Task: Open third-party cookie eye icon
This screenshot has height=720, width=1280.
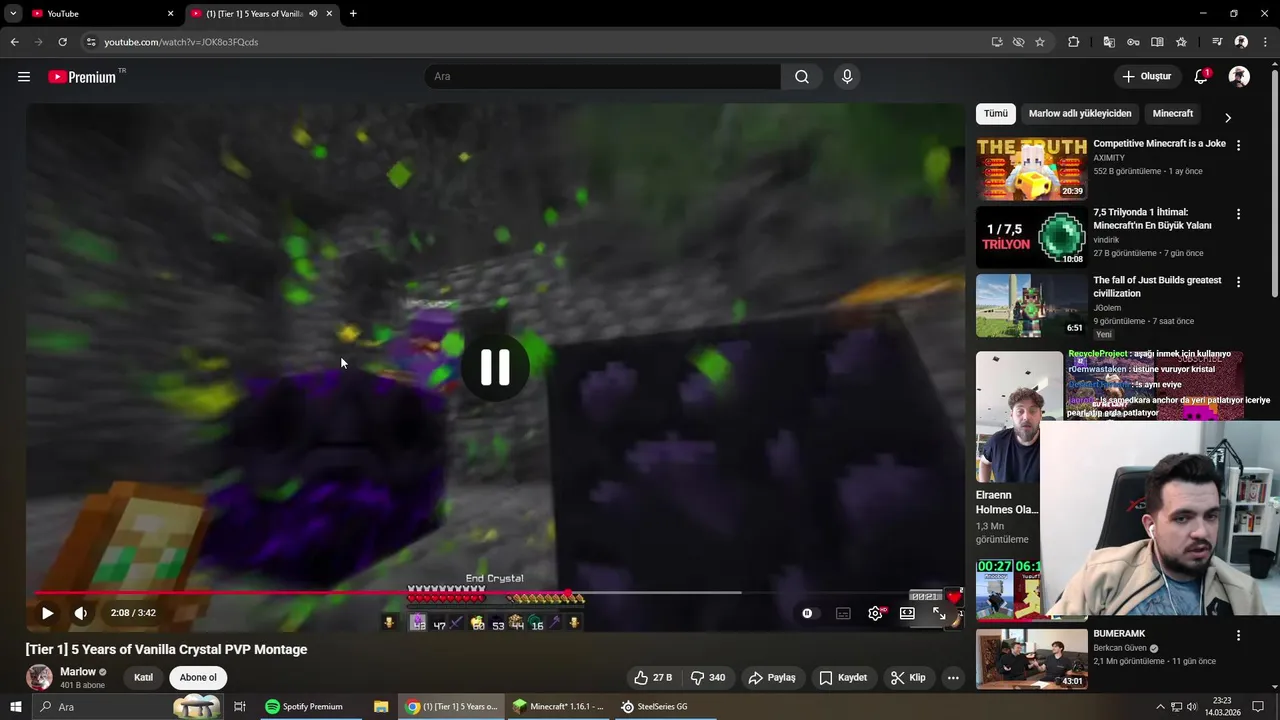Action: (1018, 42)
